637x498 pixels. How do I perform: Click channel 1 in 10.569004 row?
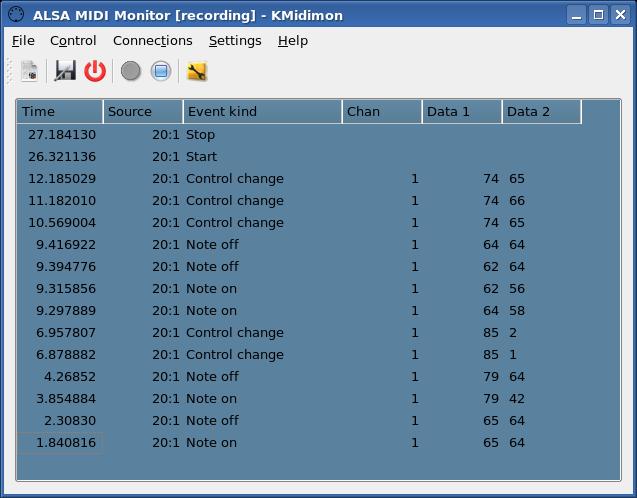coord(414,222)
